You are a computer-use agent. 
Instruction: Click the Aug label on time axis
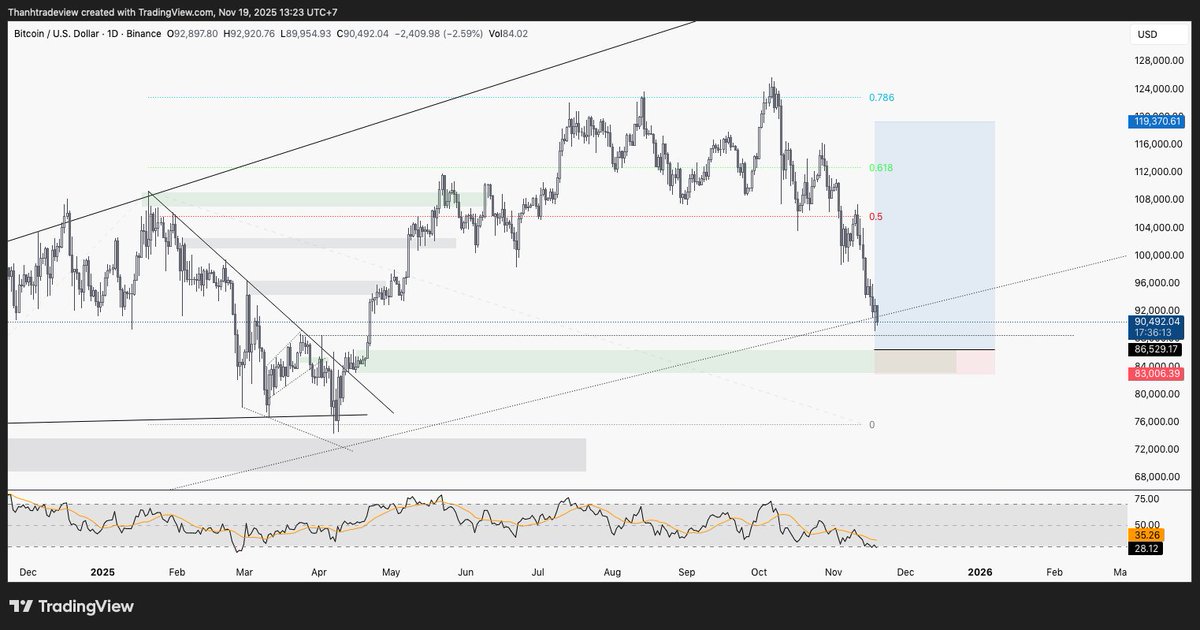click(x=612, y=572)
